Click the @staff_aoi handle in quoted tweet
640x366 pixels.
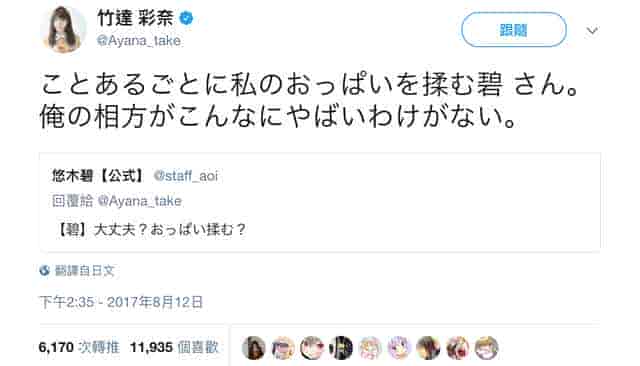[x=186, y=176]
